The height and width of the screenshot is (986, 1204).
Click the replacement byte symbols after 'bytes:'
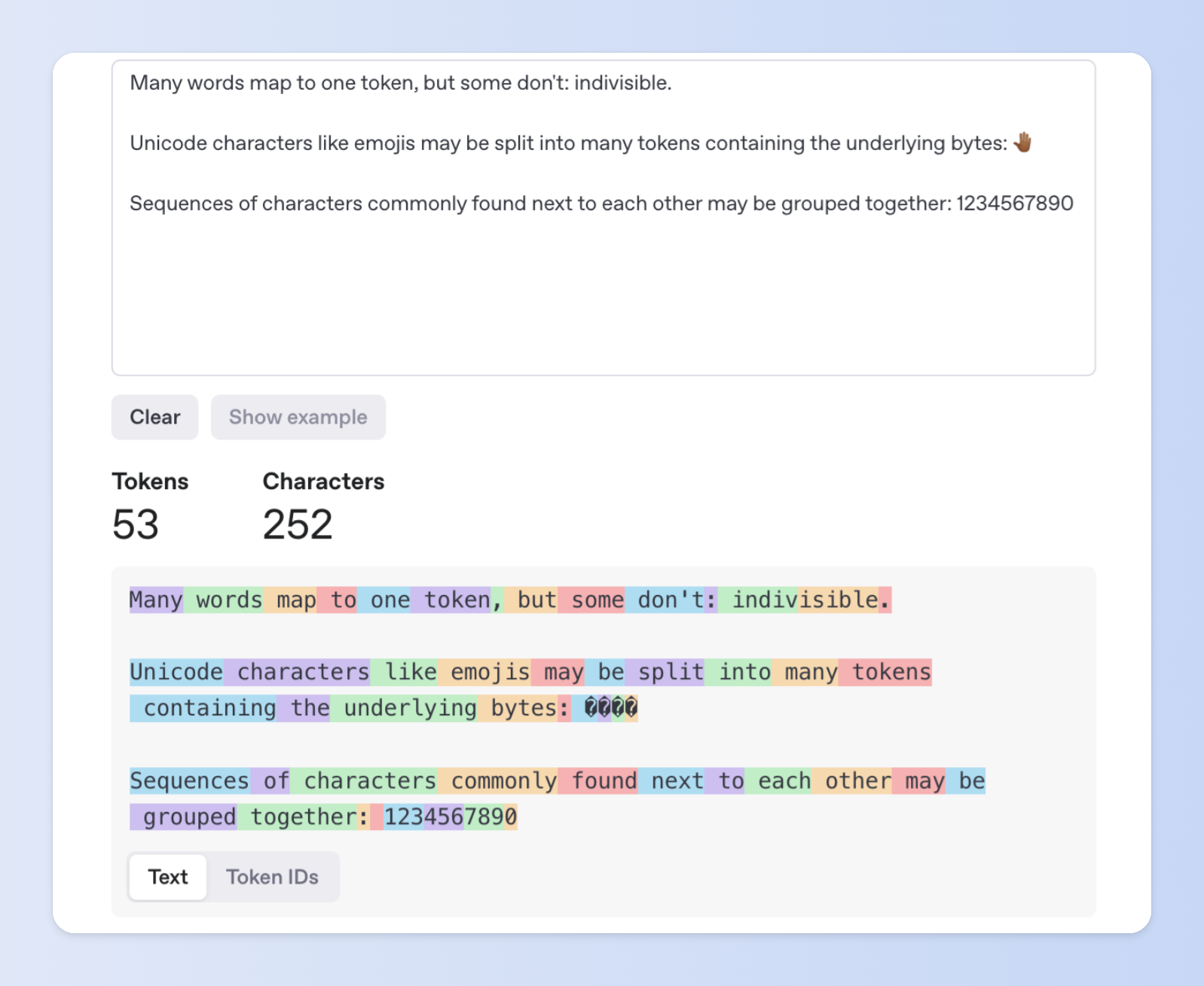[610, 708]
